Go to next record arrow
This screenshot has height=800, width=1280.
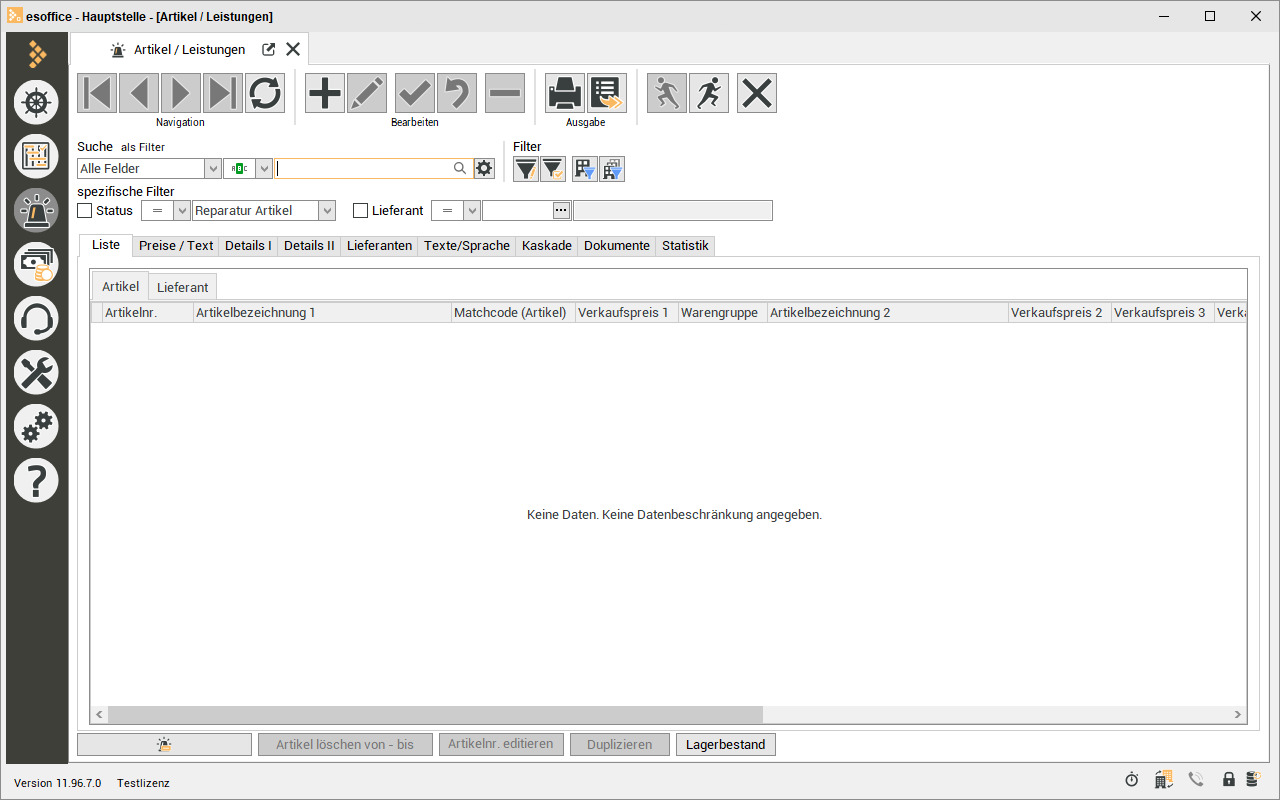tap(181, 93)
